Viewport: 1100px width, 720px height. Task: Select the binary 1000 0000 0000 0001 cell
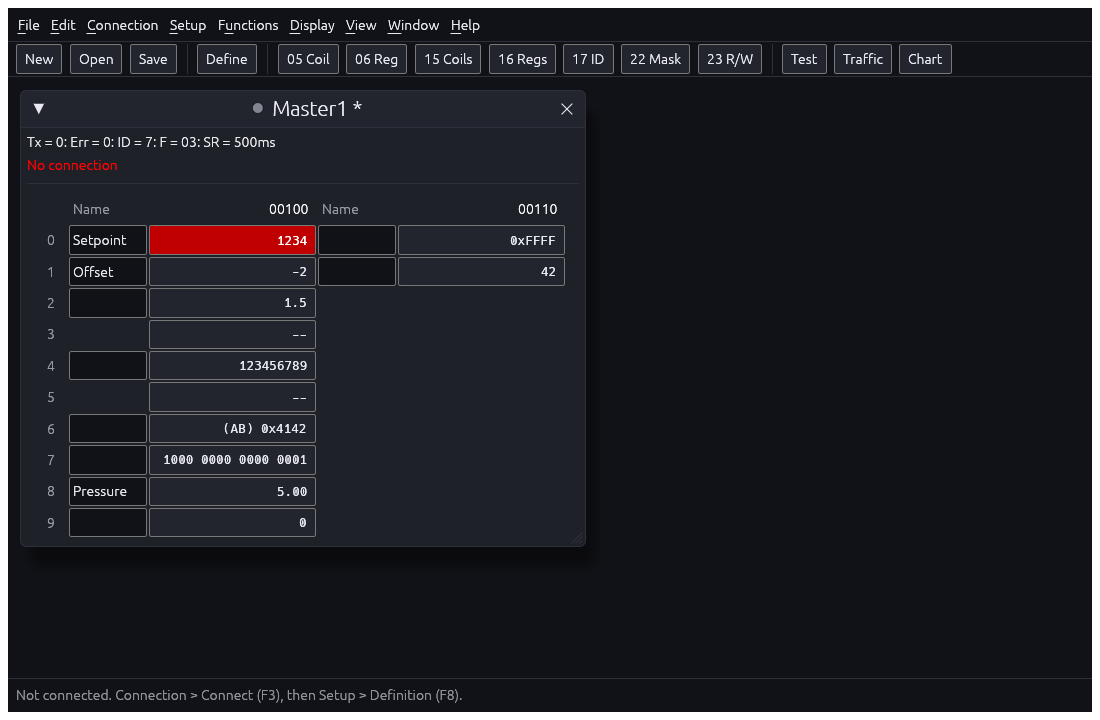coord(232,460)
